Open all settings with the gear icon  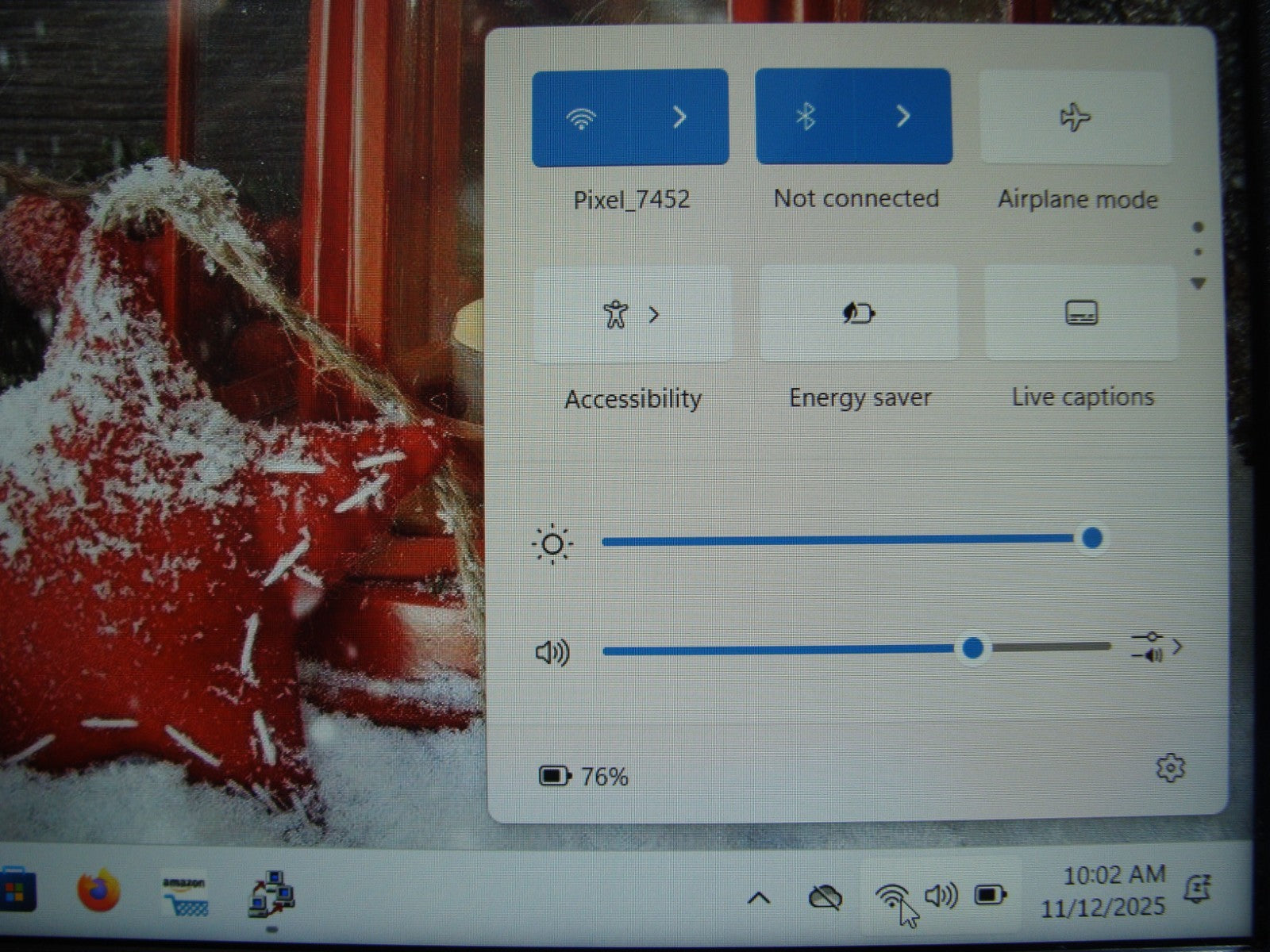[x=1170, y=768]
